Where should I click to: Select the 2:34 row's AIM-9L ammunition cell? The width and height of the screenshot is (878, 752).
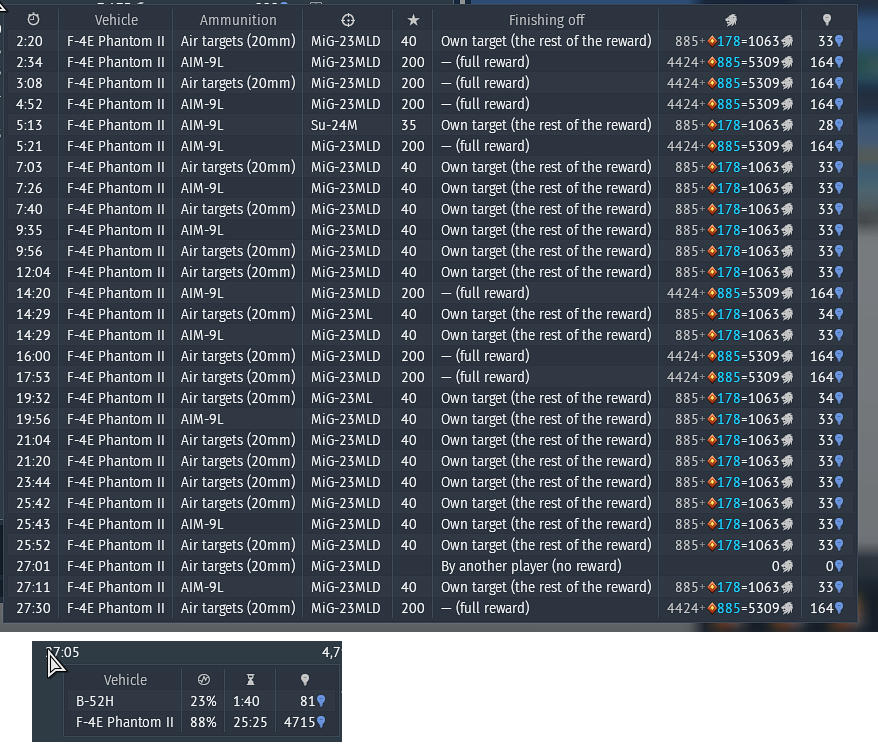click(x=202, y=62)
